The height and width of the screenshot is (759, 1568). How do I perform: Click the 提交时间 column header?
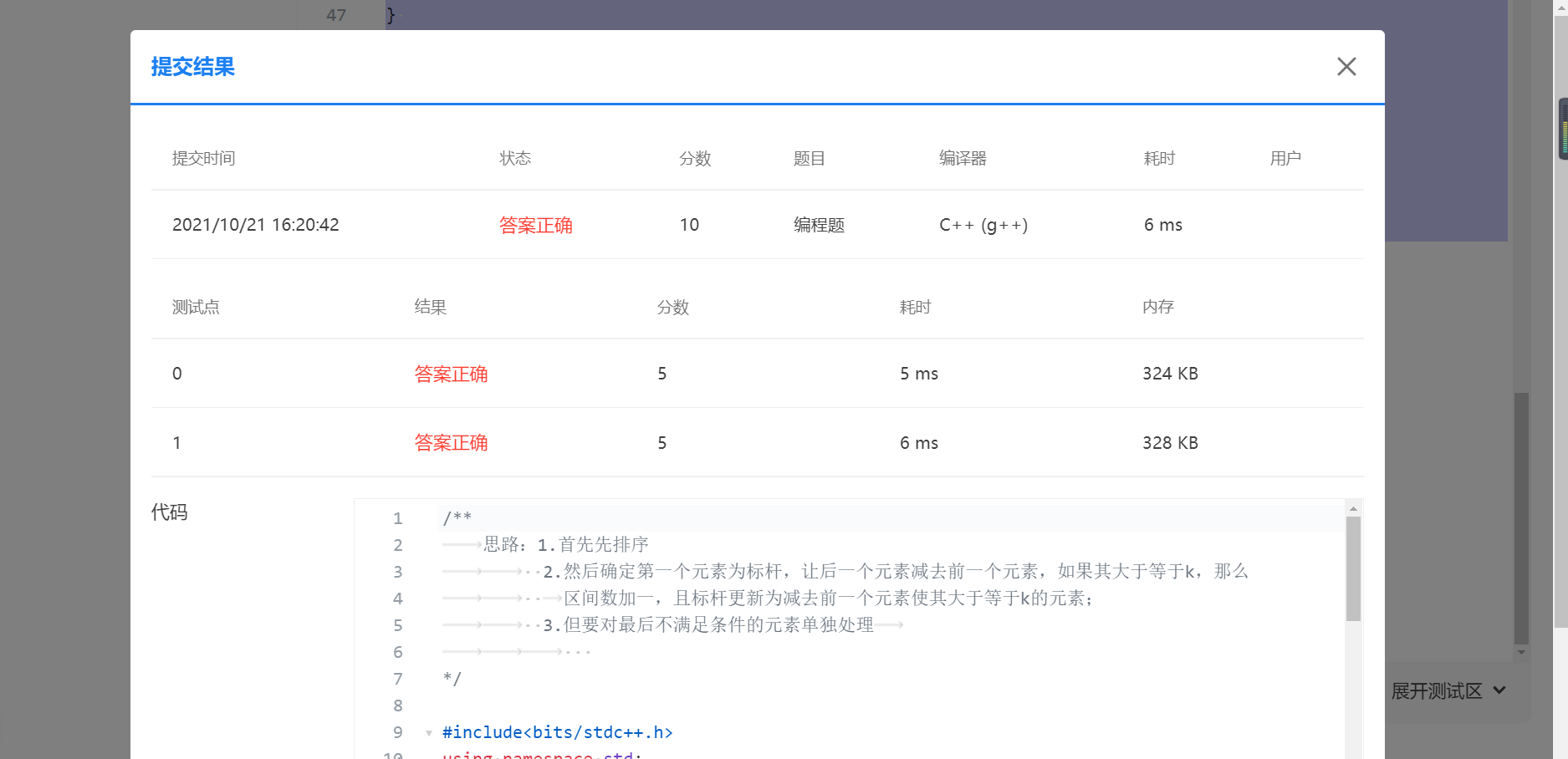pyautogui.click(x=204, y=159)
